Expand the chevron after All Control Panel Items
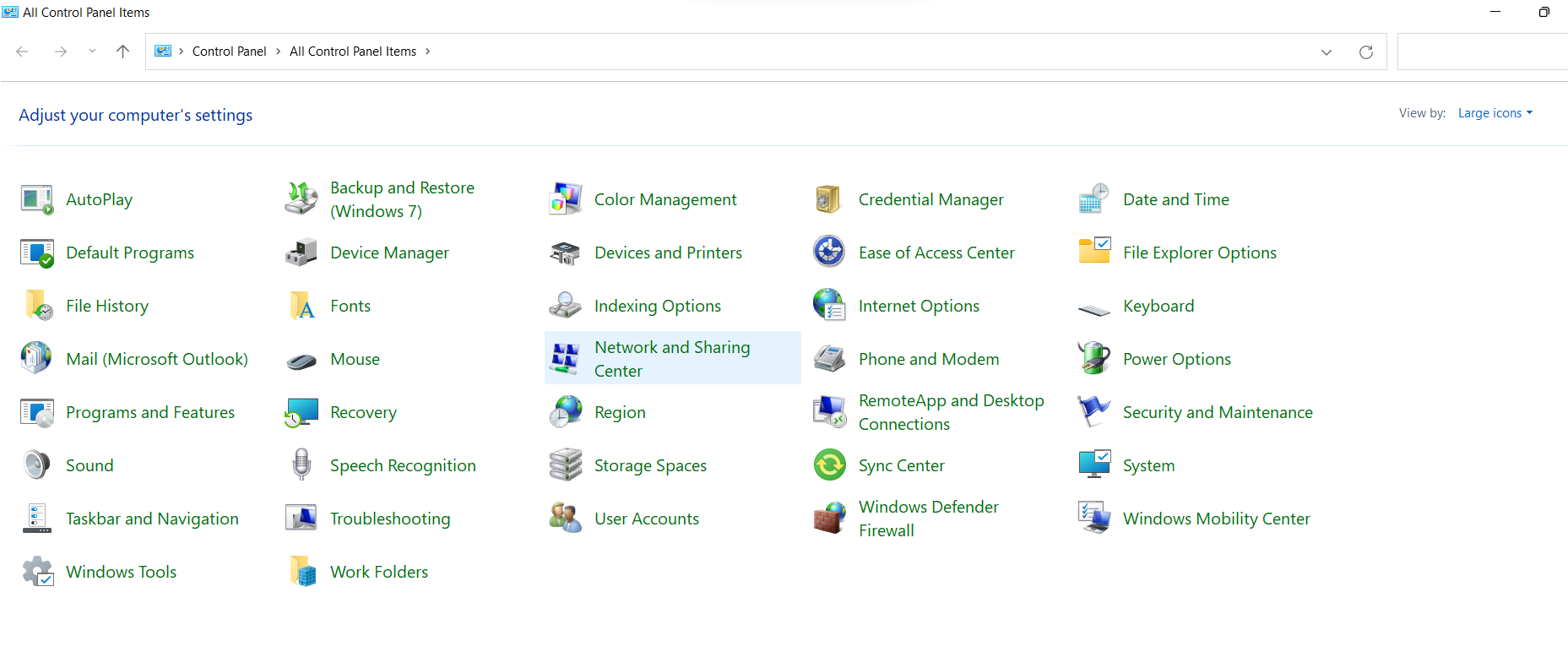The image size is (1568, 652). pos(428,52)
